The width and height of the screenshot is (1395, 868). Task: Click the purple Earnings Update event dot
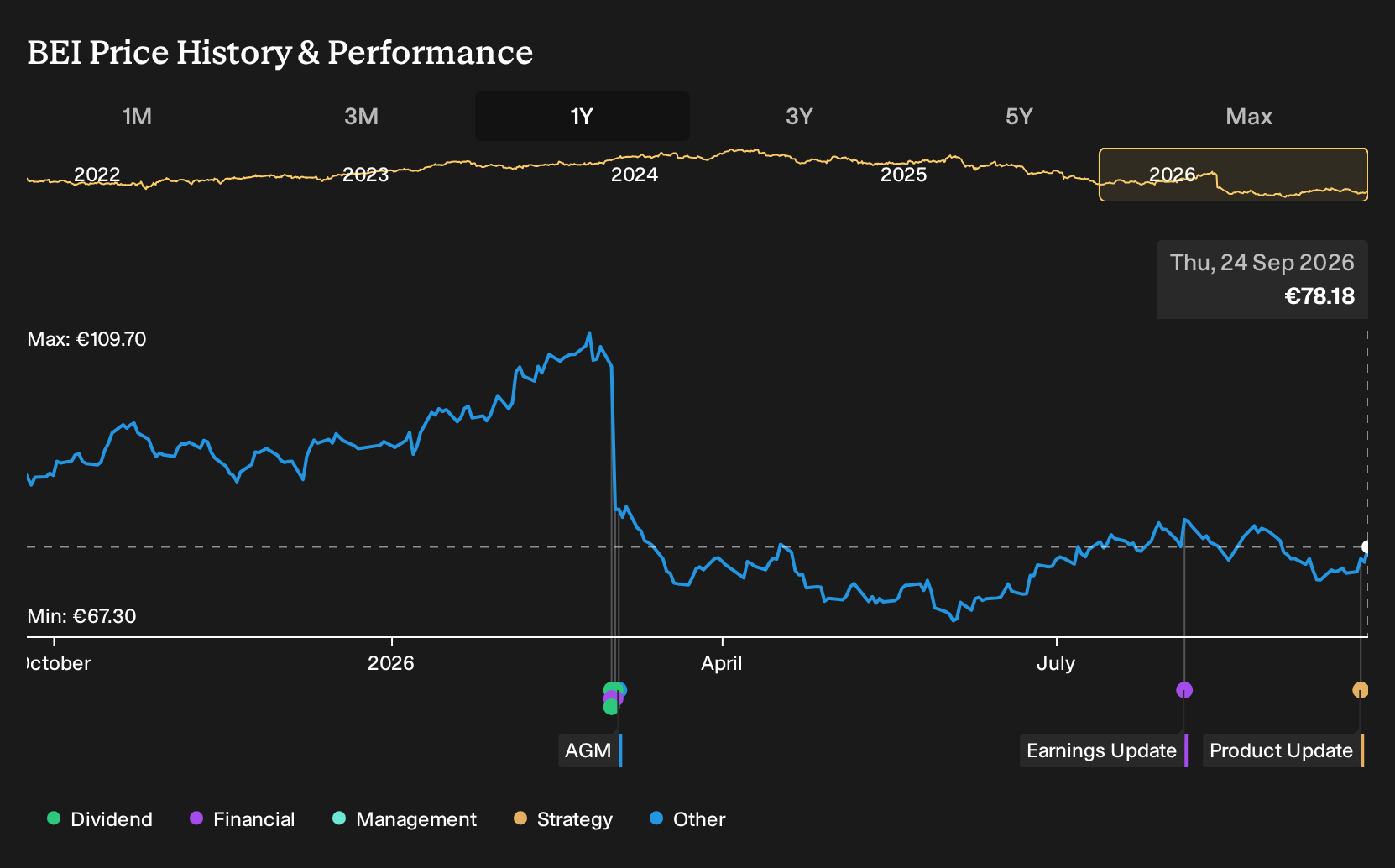(x=1184, y=690)
